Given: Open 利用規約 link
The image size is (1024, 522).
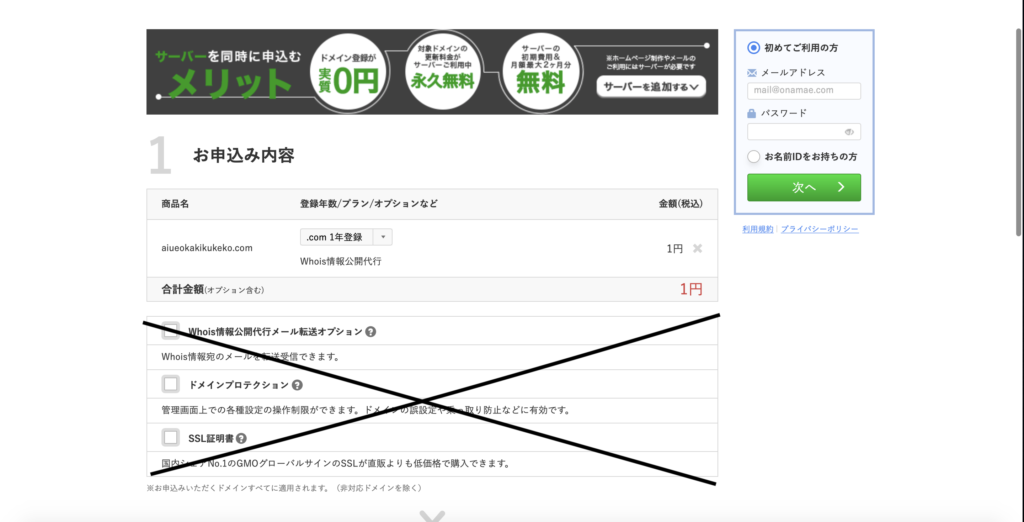Looking at the screenshot, I should (758, 229).
